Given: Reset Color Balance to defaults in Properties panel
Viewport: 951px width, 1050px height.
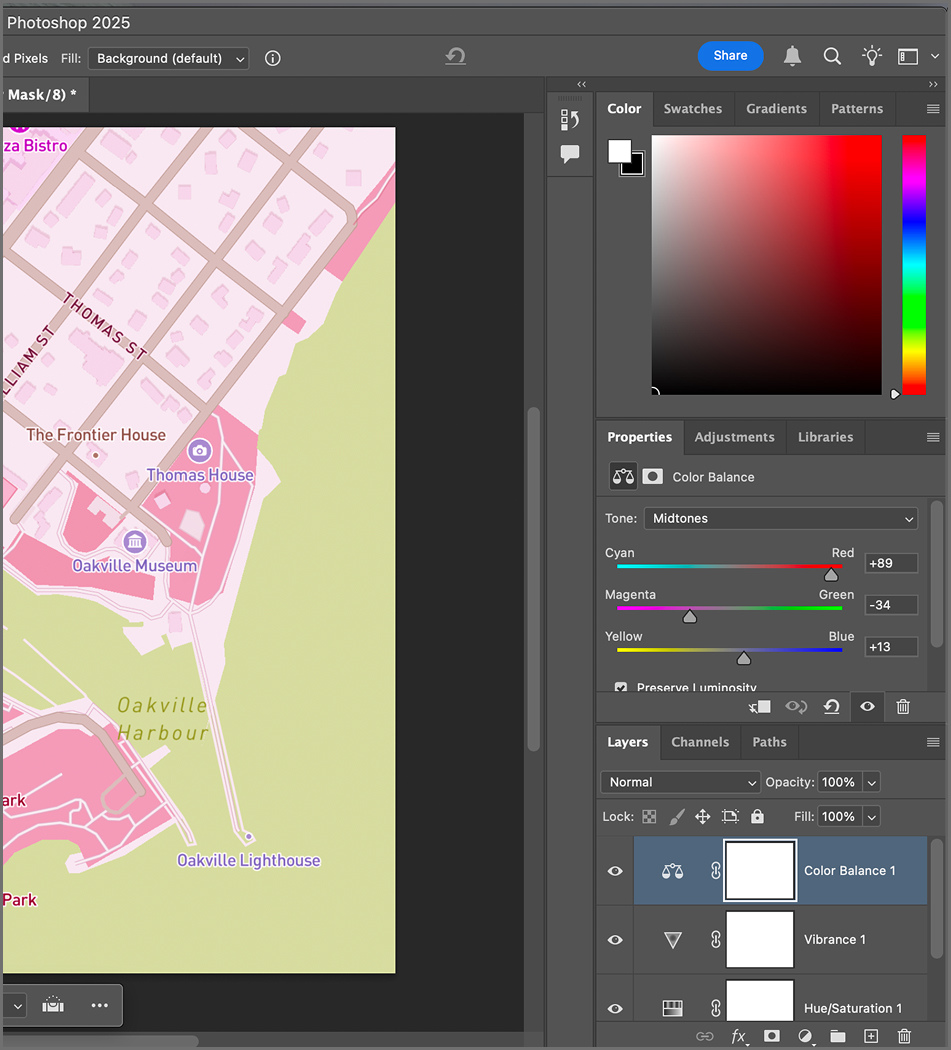Looking at the screenshot, I should pyautogui.click(x=831, y=707).
